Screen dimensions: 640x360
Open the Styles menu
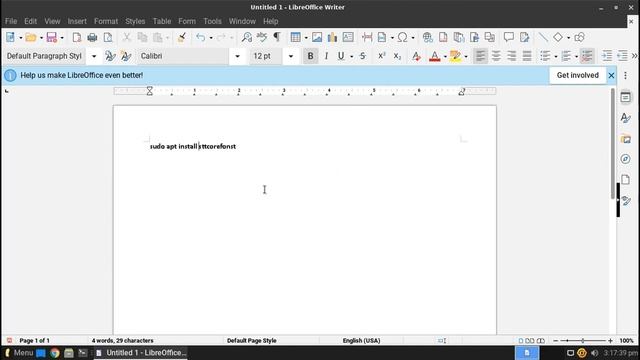(135, 21)
